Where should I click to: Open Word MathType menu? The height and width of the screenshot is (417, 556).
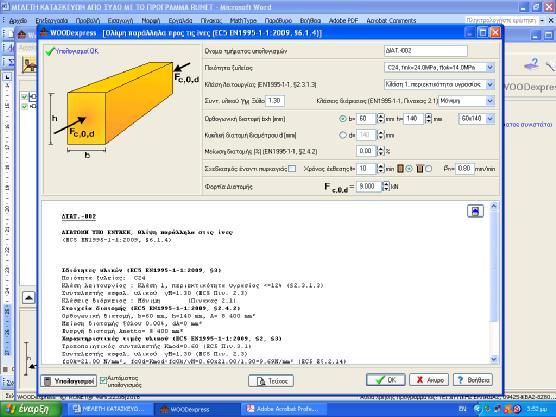243,21
